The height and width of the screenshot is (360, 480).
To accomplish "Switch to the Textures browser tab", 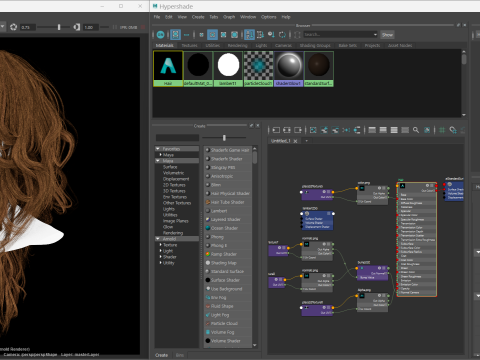I will click(x=189, y=46).
